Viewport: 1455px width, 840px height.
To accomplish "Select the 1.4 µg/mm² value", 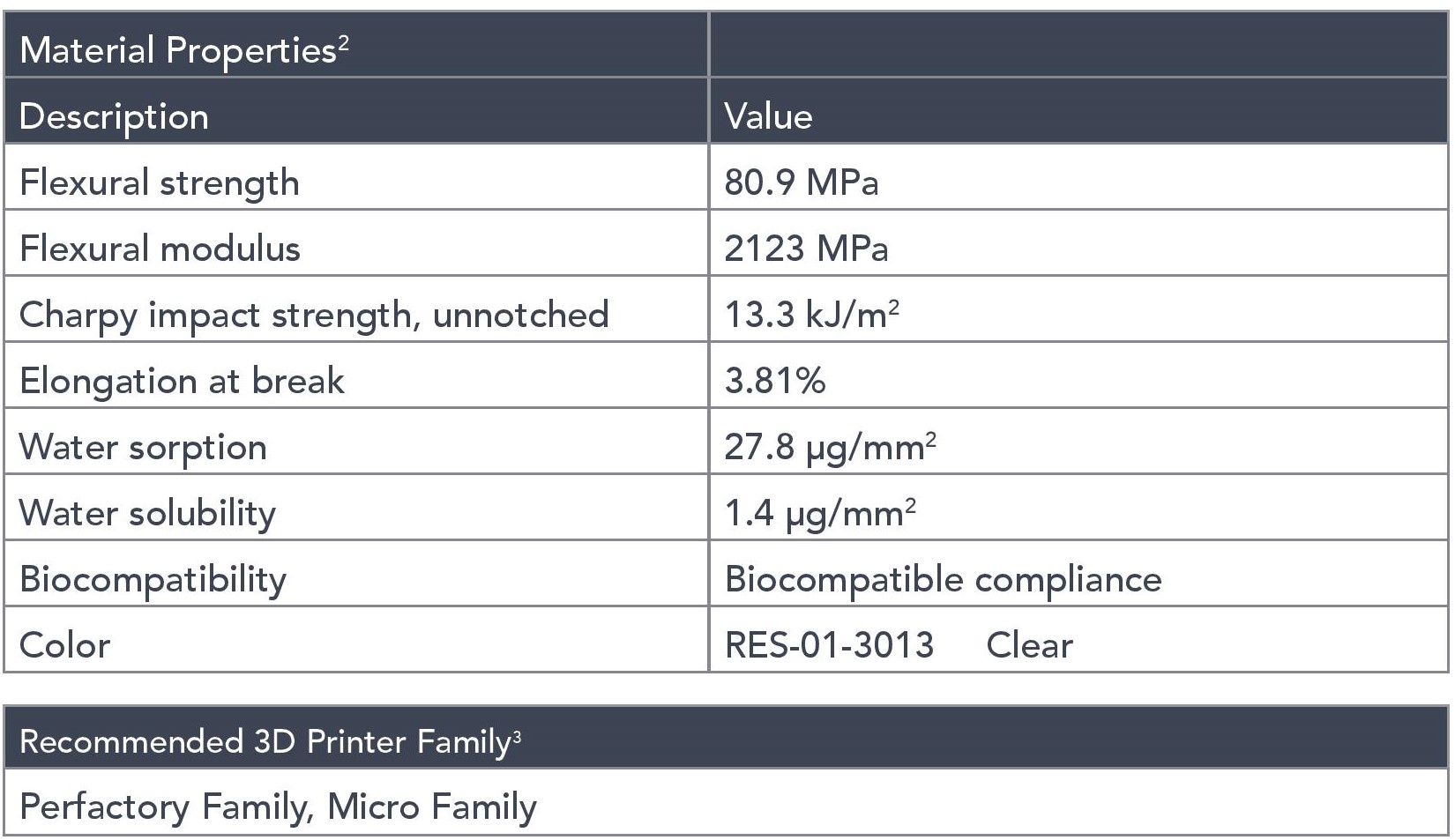I will pyautogui.click(x=820, y=513).
